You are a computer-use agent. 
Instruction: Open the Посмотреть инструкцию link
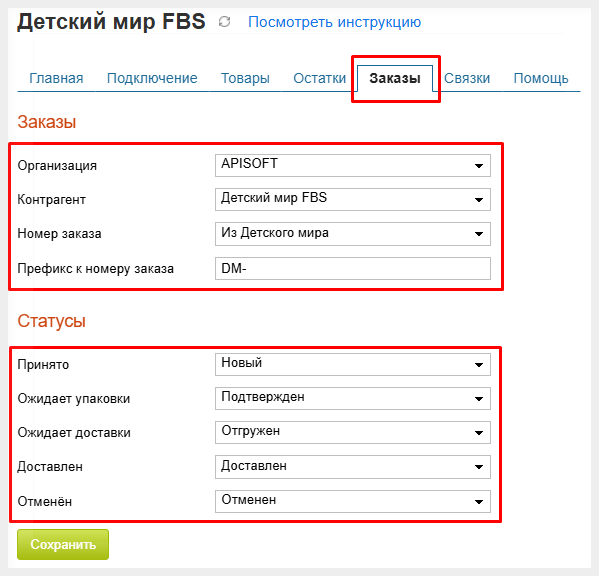pyautogui.click(x=335, y=22)
